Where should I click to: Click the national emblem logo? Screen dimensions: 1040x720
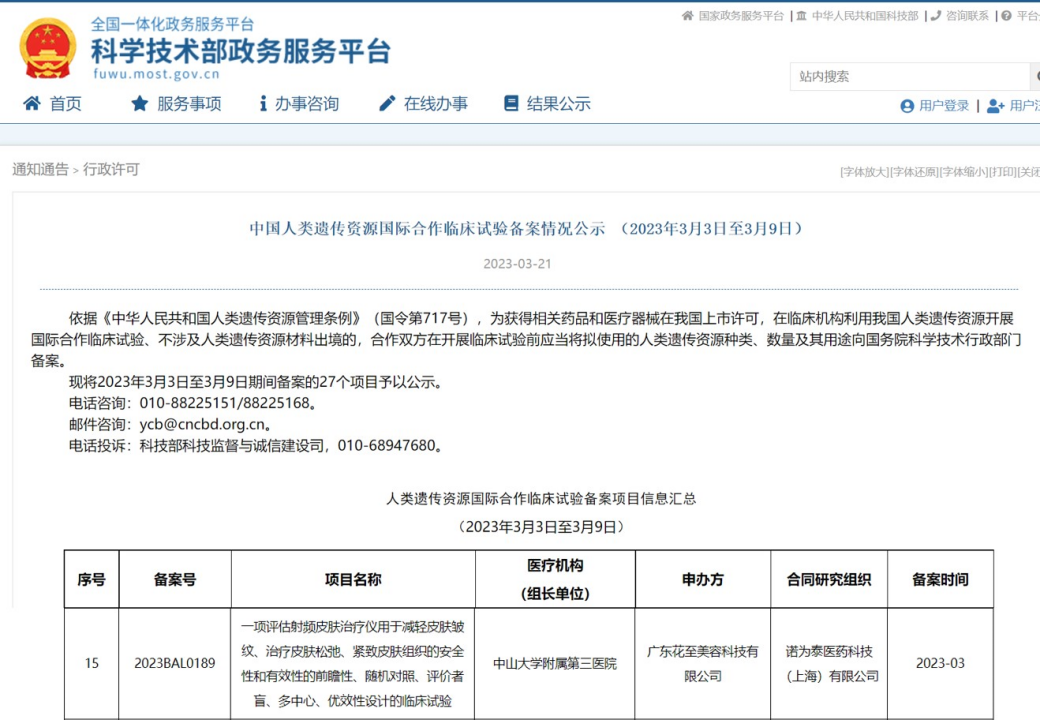coord(48,48)
